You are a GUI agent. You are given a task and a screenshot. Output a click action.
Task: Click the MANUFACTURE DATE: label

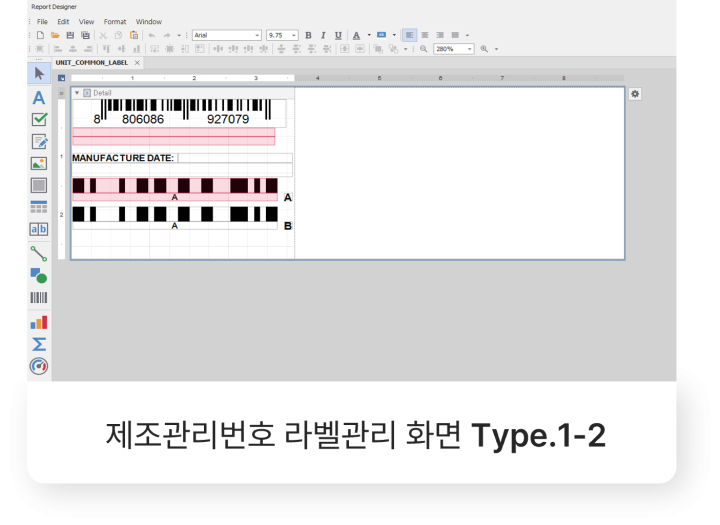123,158
